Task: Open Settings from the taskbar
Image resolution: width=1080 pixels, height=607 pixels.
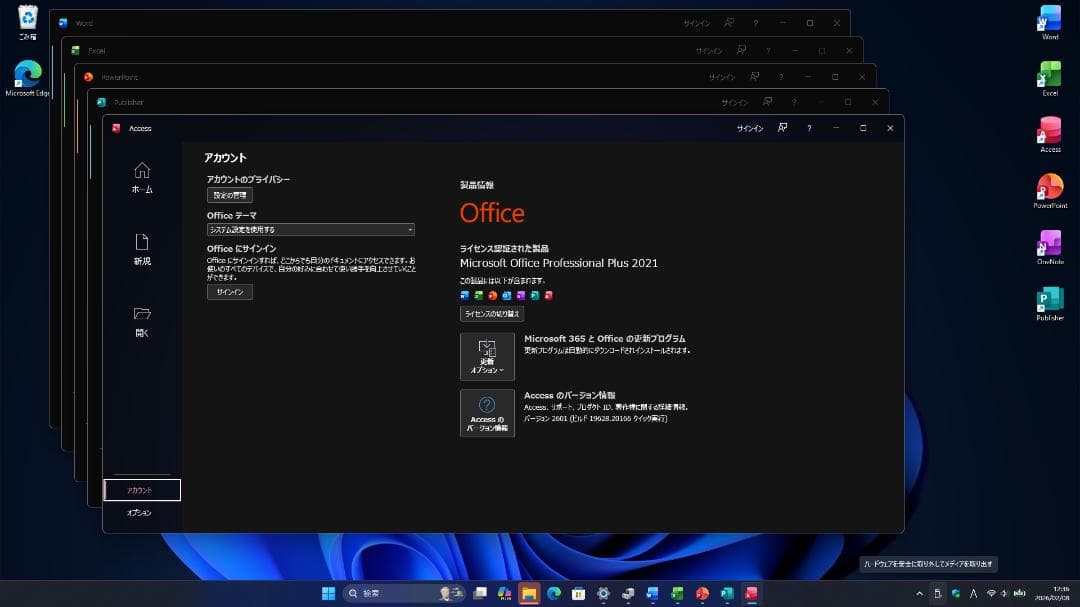Action: coord(602,592)
